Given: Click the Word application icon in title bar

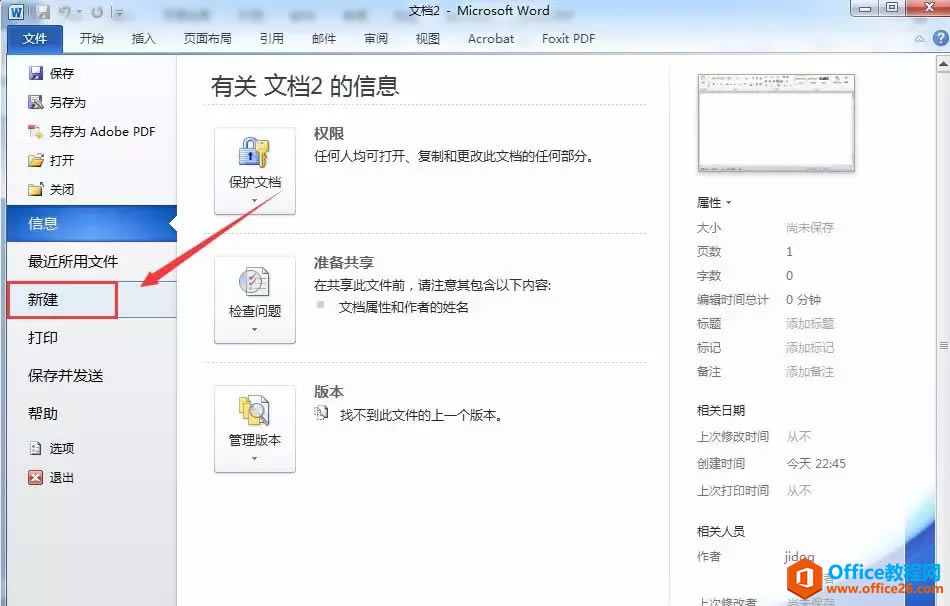Looking at the screenshot, I should click(x=16, y=12).
